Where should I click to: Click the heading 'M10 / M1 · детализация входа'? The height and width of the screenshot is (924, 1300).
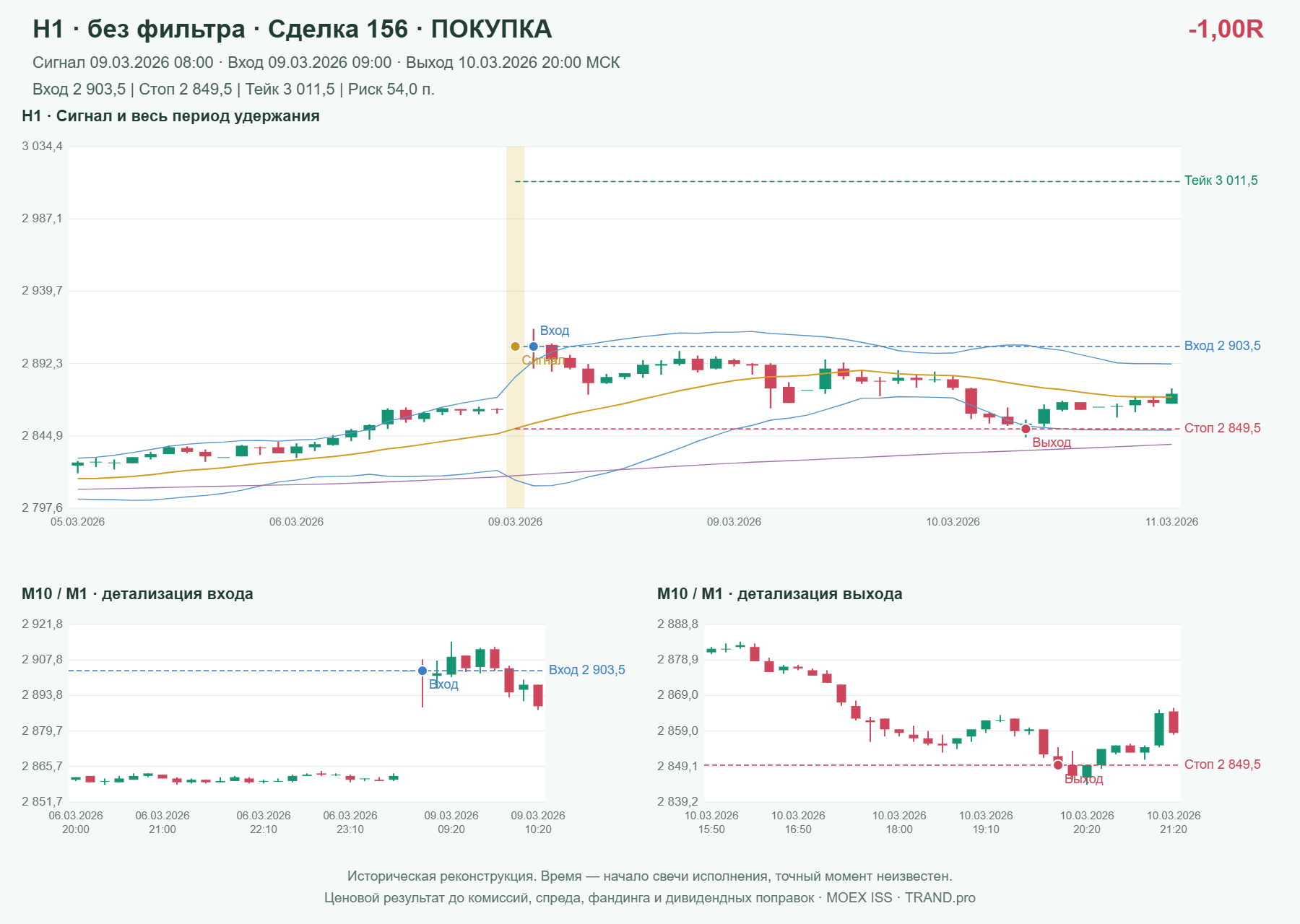[137, 594]
